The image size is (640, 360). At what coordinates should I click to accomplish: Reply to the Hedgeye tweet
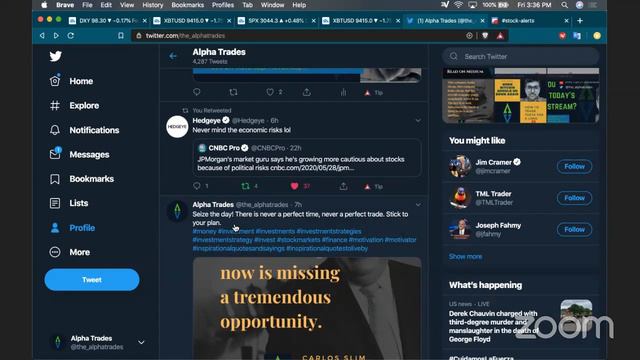197,186
